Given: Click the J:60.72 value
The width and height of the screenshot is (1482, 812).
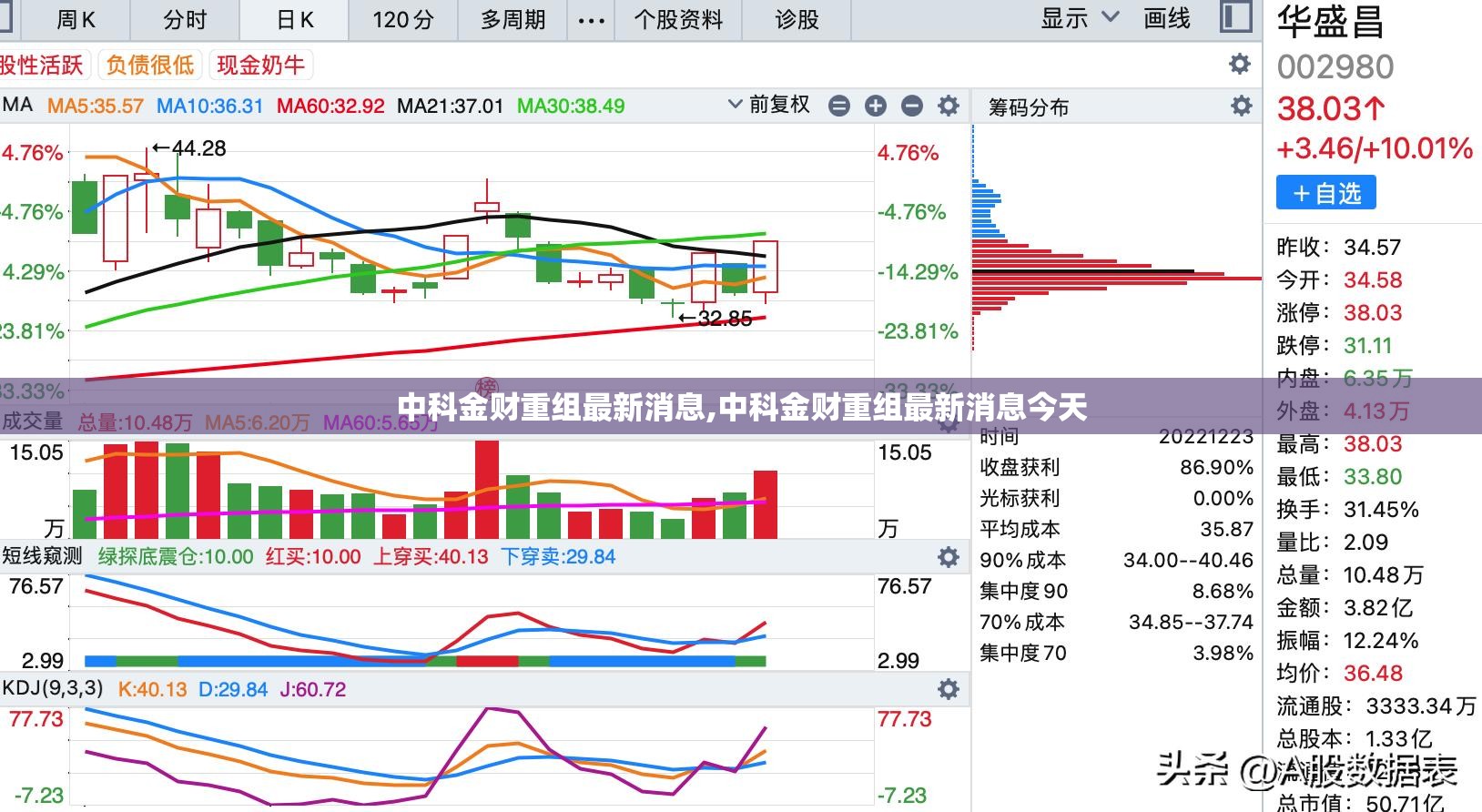Looking at the screenshot, I should point(313,689).
